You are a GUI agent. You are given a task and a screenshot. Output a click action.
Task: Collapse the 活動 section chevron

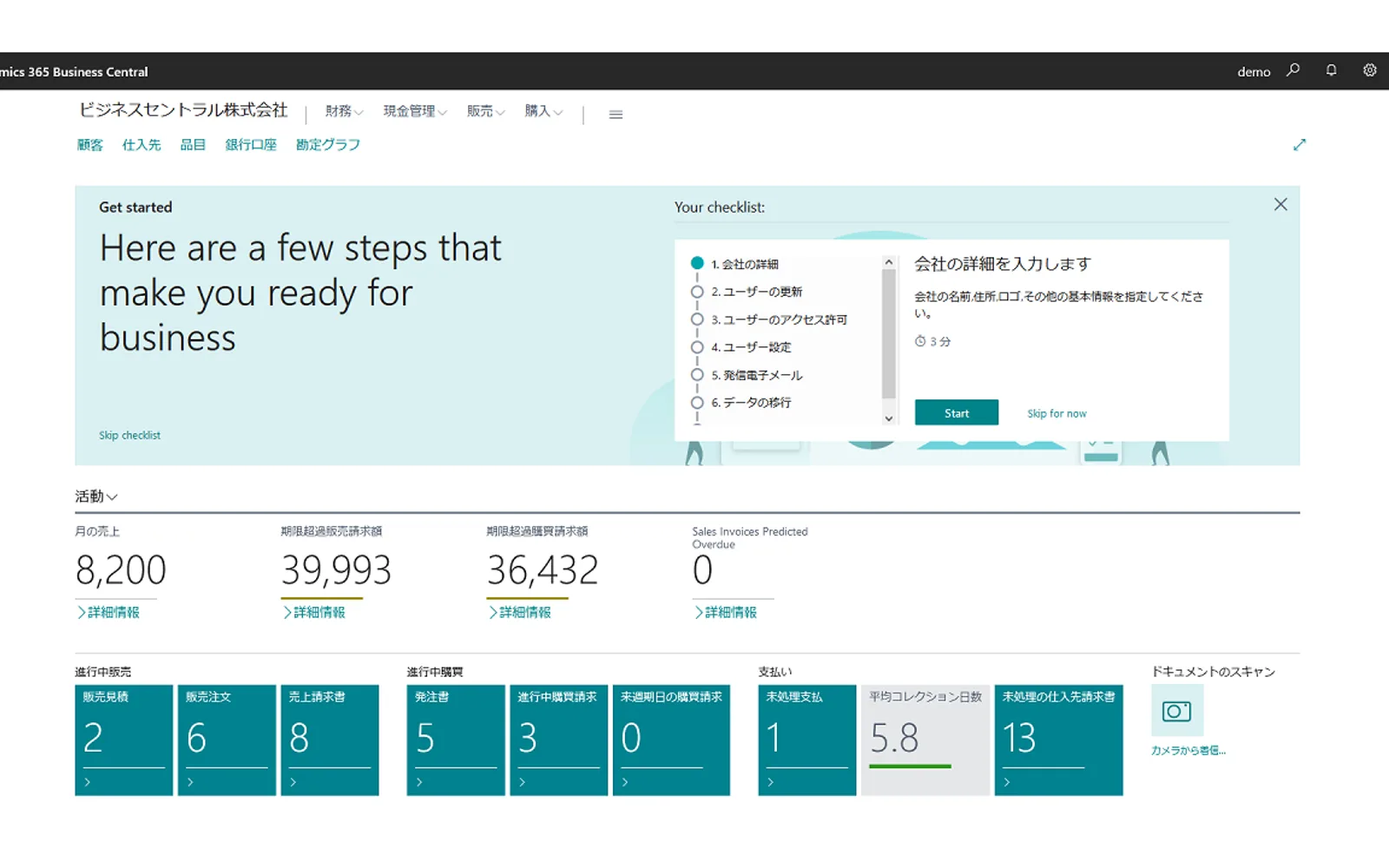[x=112, y=497]
